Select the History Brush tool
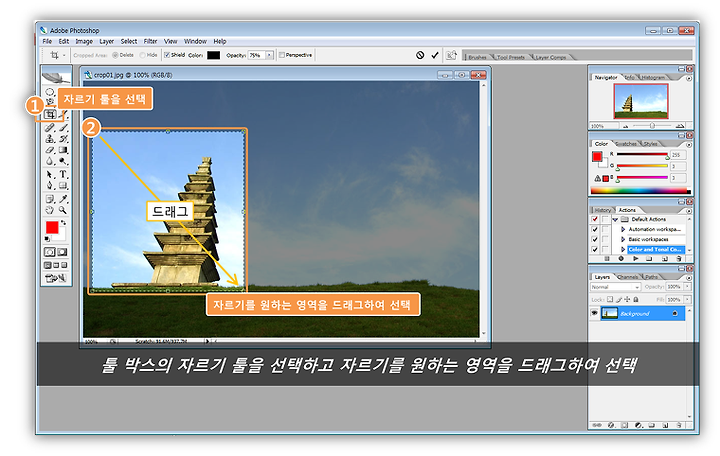The image size is (720, 456). 63,139
